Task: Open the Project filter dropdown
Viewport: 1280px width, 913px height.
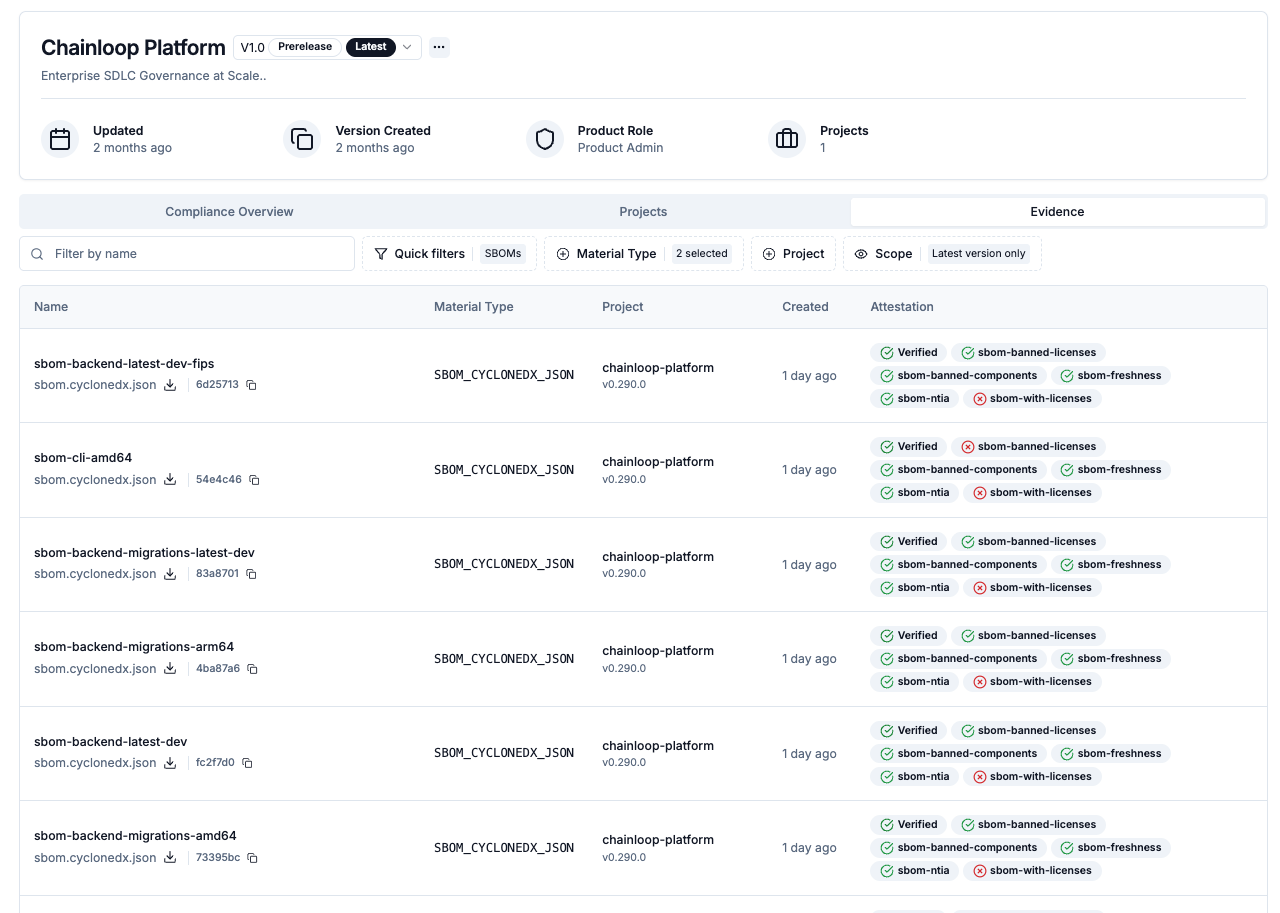Action: click(793, 254)
